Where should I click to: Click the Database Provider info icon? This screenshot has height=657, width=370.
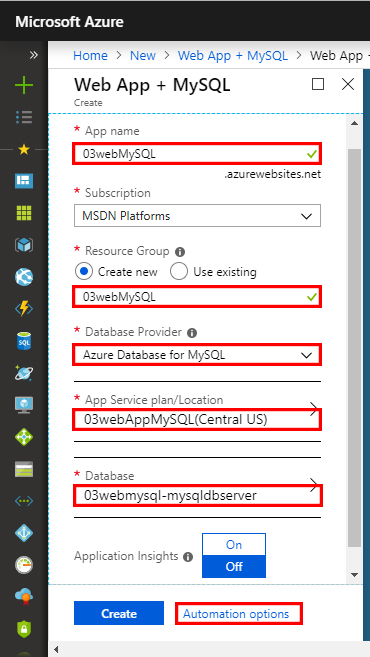click(x=191, y=333)
